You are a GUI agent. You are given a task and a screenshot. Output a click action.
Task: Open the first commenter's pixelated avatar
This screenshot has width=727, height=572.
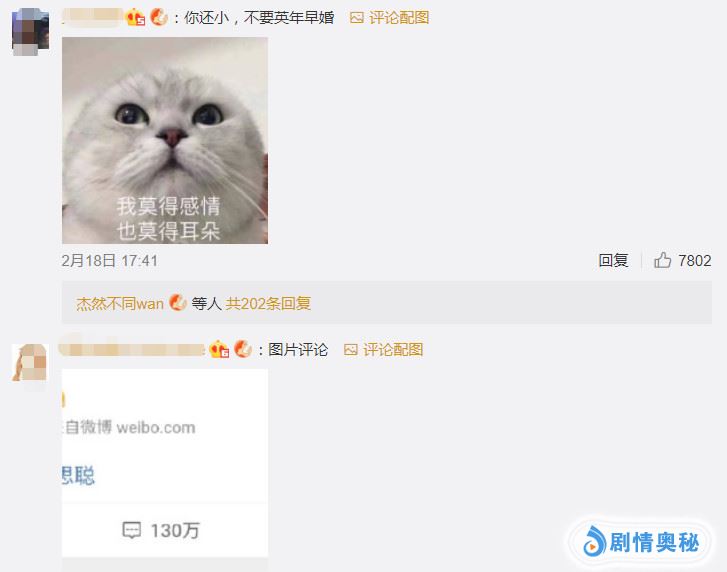(30, 32)
